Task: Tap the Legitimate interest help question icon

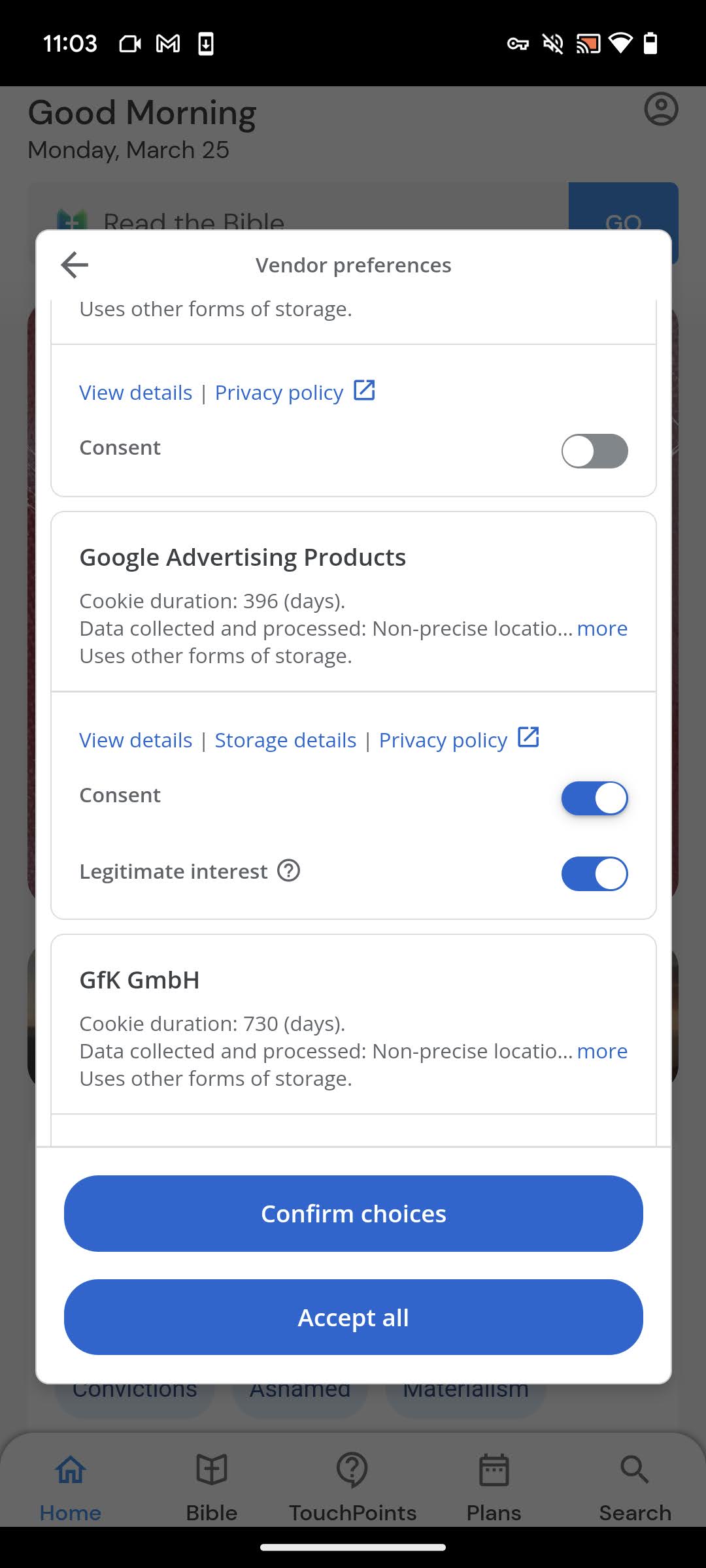Action: click(288, 871)
